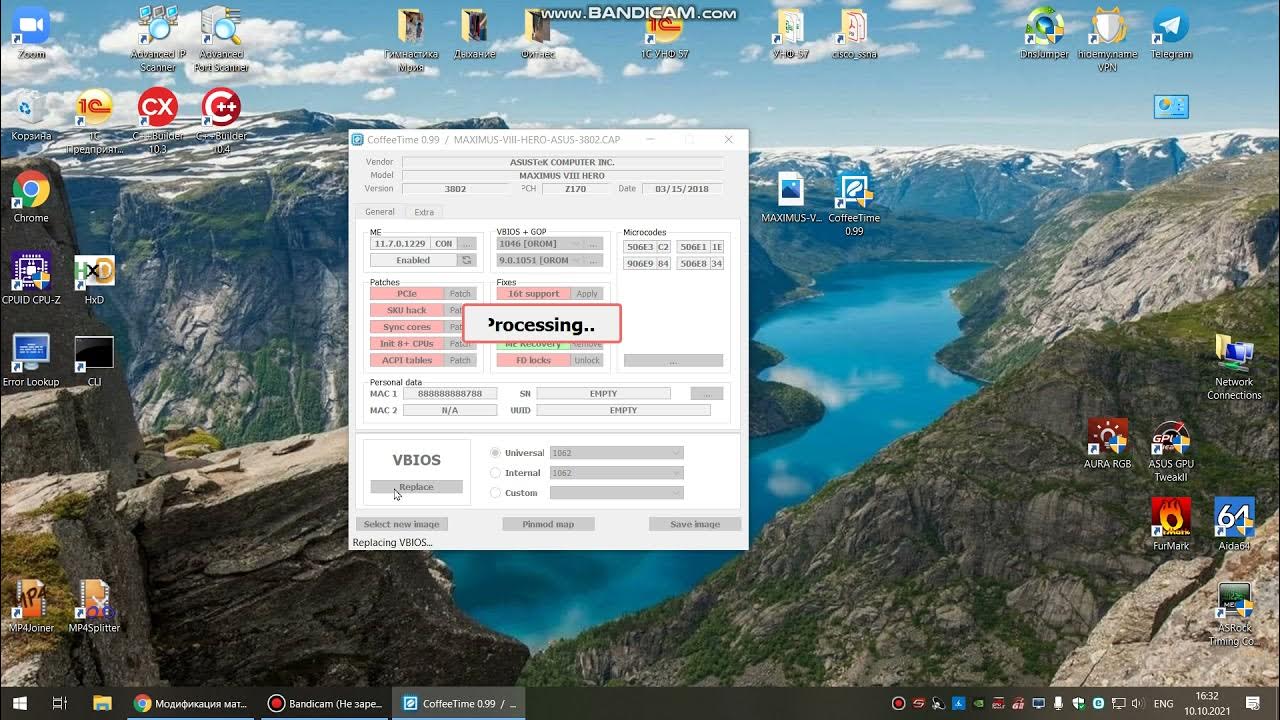Click the MAC 1 address field
This screenshot has width=1280, height=720.
(450, 394)
